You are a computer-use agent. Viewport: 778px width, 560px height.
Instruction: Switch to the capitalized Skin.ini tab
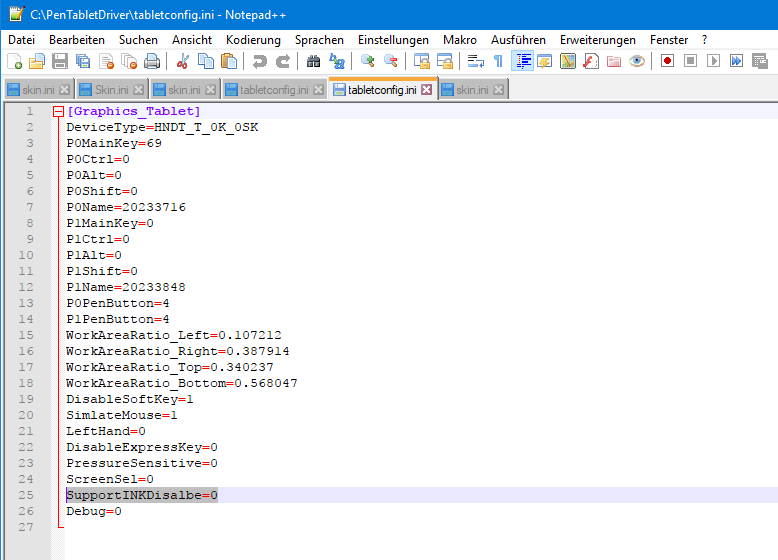point(112,89)
